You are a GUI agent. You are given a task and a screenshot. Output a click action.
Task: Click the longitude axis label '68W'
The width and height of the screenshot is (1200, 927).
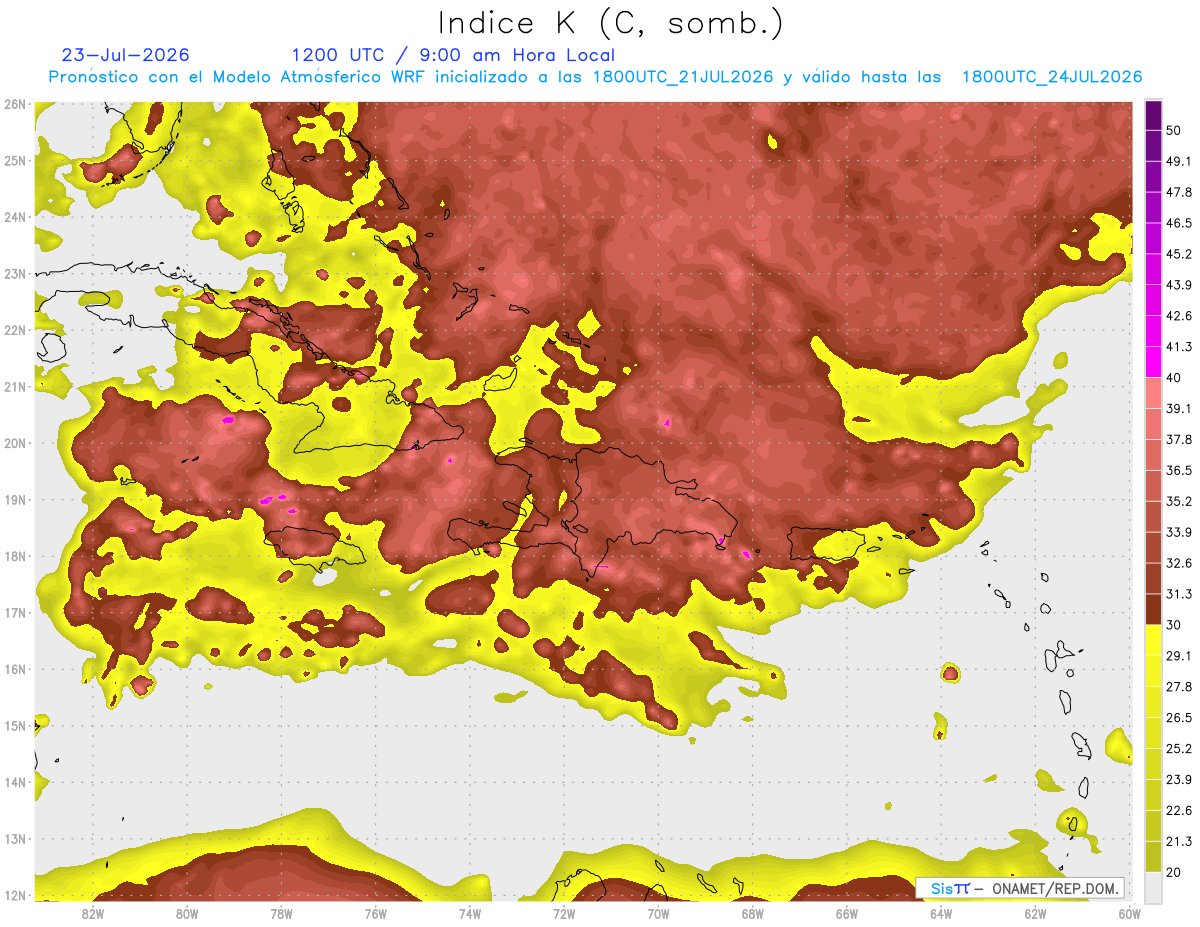point(753,913)
